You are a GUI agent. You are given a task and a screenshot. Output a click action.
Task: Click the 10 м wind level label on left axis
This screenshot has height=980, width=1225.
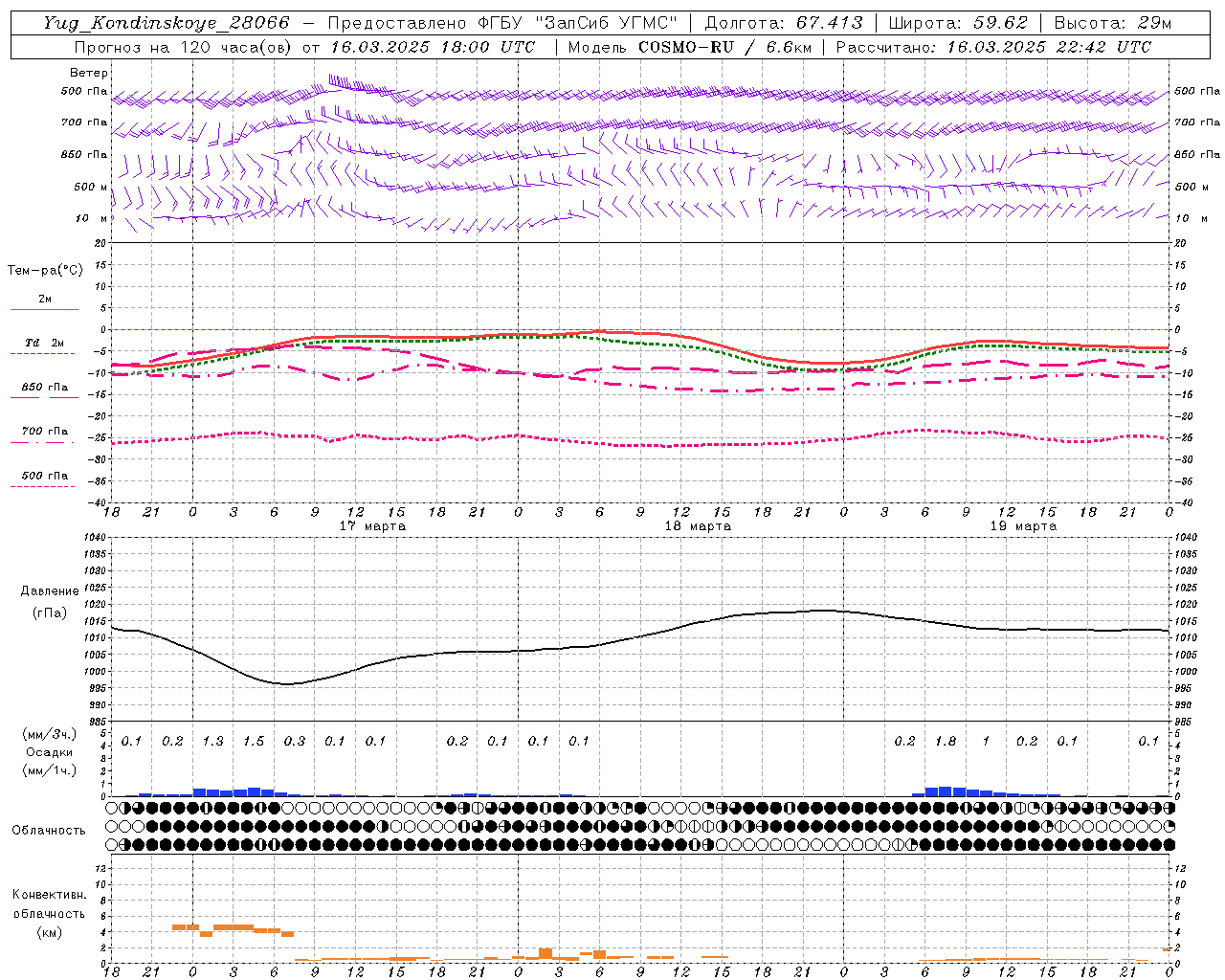click(x=91, y=218)
